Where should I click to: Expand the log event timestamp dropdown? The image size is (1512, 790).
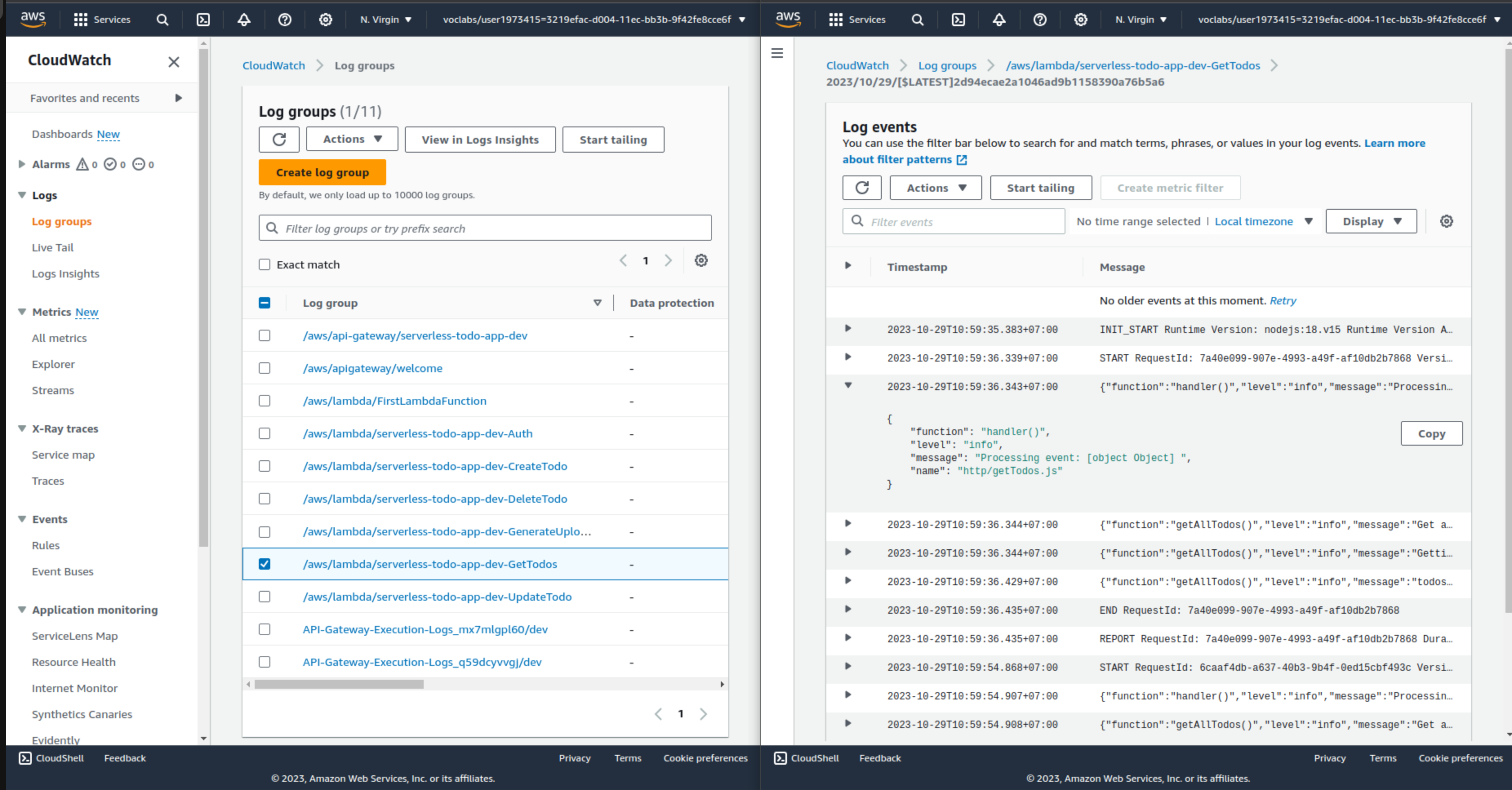tap(849, 266)
